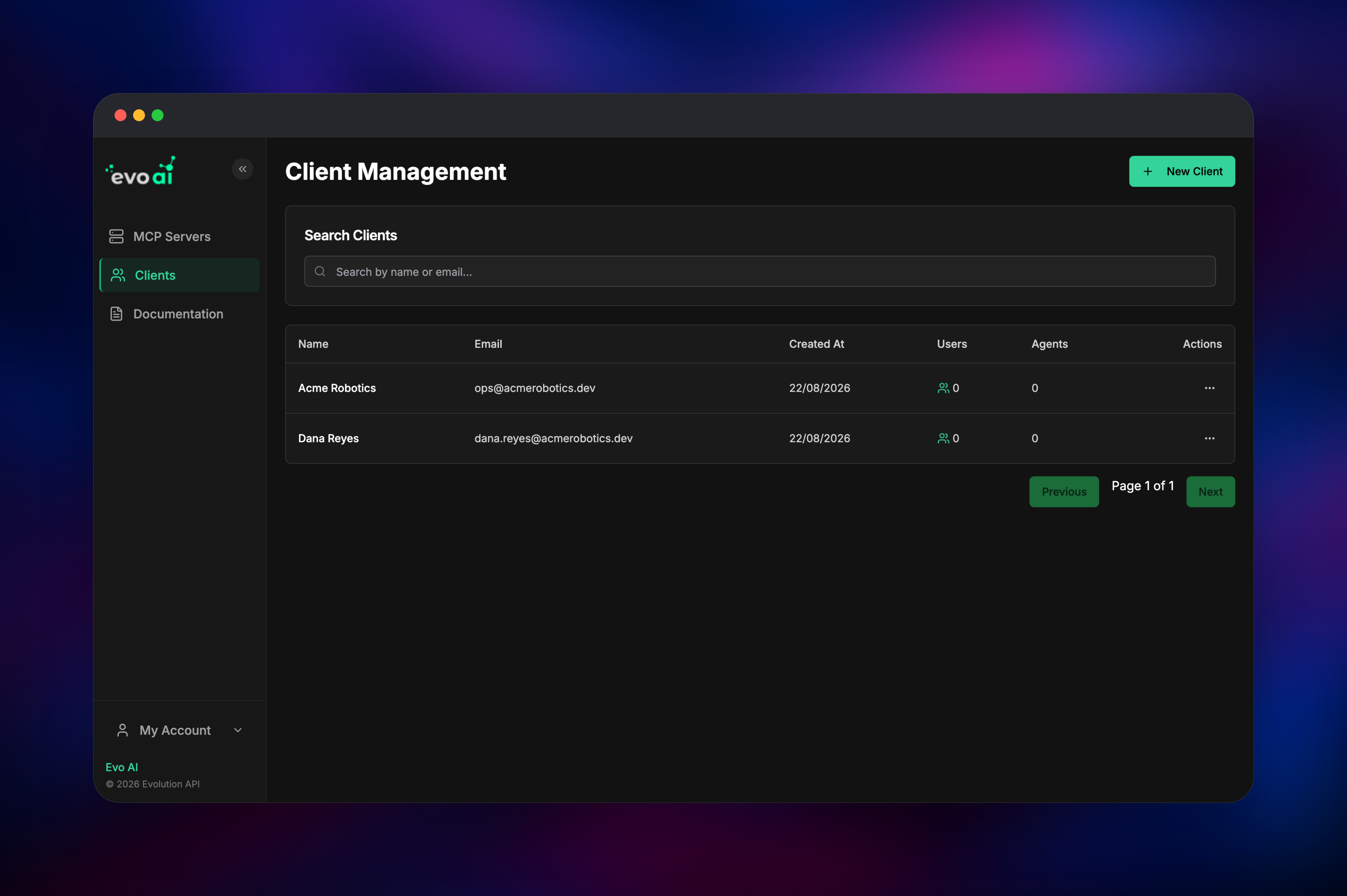Screen dimensions: 1347x896
Task: Open My Account menu
Action: 179,730
